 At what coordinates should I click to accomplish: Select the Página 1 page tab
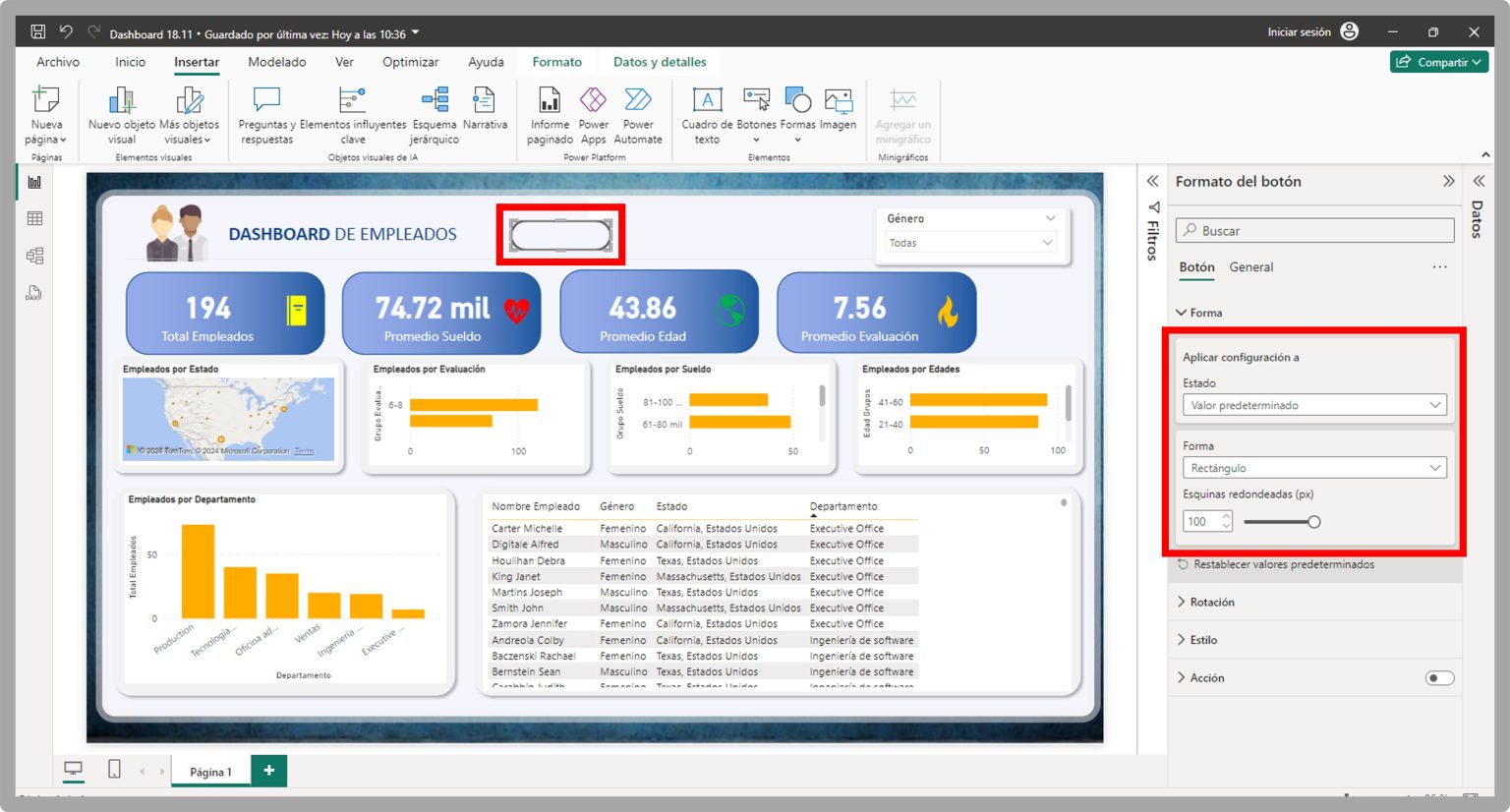(210, 772)
